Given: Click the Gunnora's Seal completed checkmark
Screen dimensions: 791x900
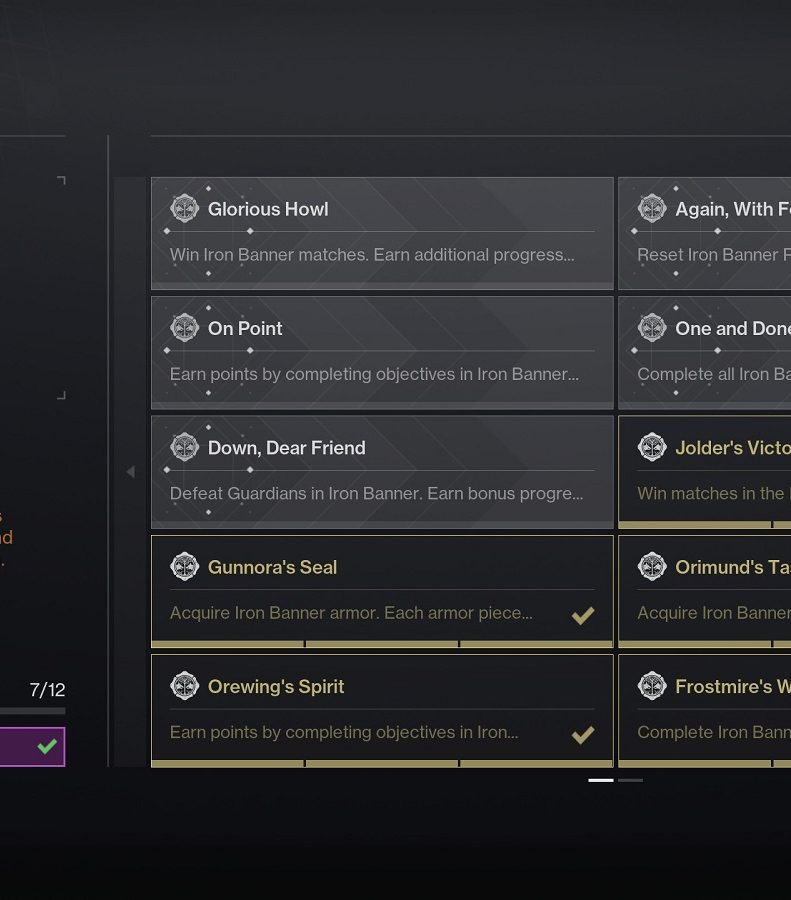Looking at the screenshot, I should click(583, 615).
